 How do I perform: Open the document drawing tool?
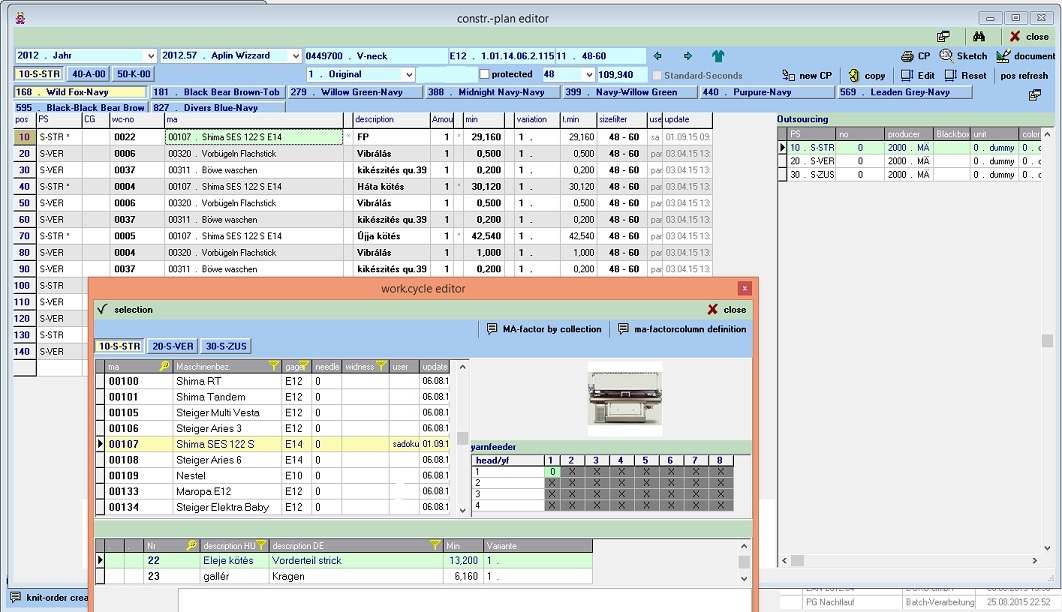(x=1020, y=56)
